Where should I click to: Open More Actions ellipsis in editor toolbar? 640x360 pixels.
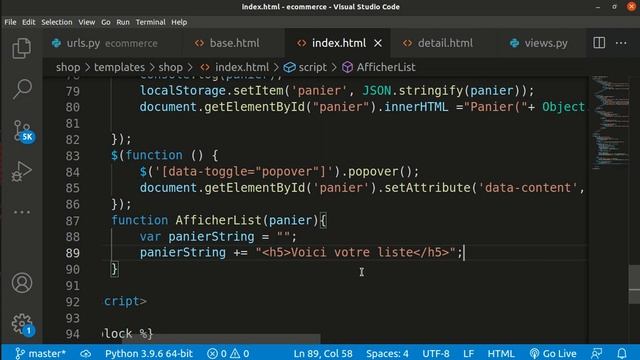coord(621,43)
